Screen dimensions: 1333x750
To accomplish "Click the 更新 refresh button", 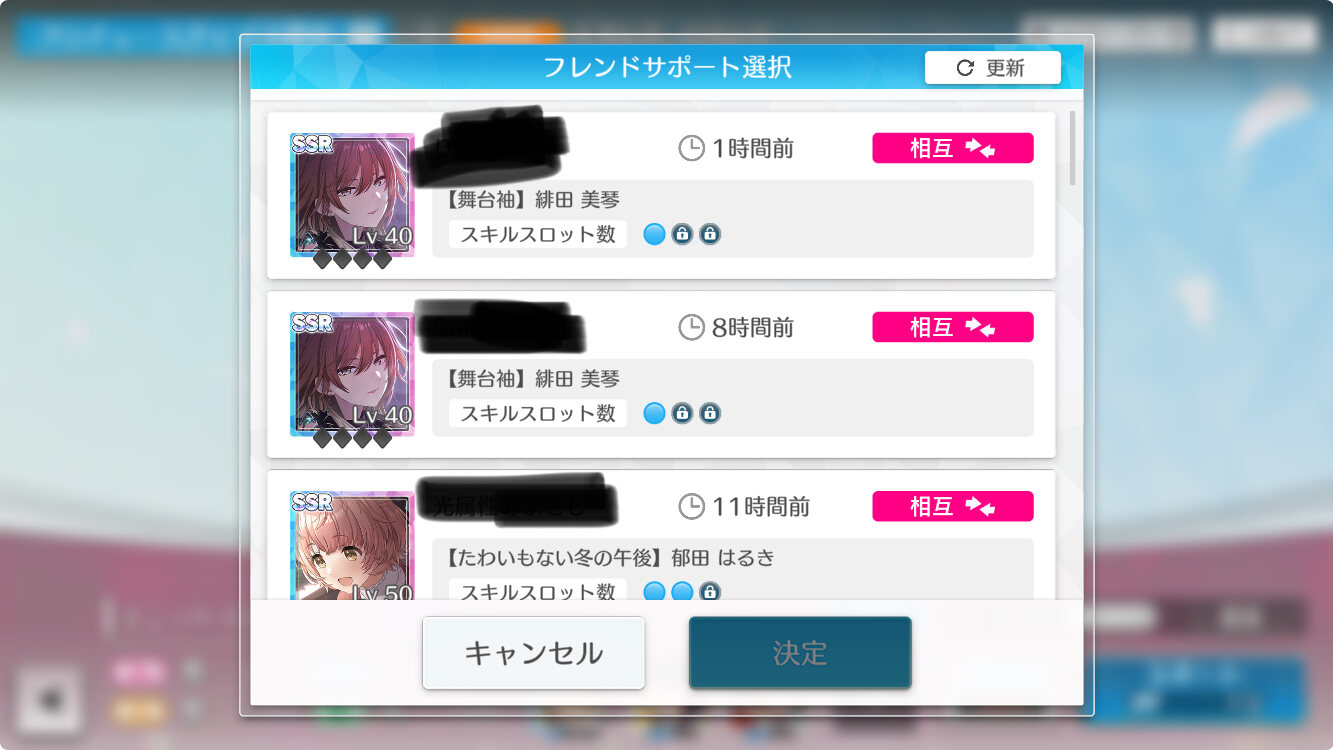I will [992, 68].
